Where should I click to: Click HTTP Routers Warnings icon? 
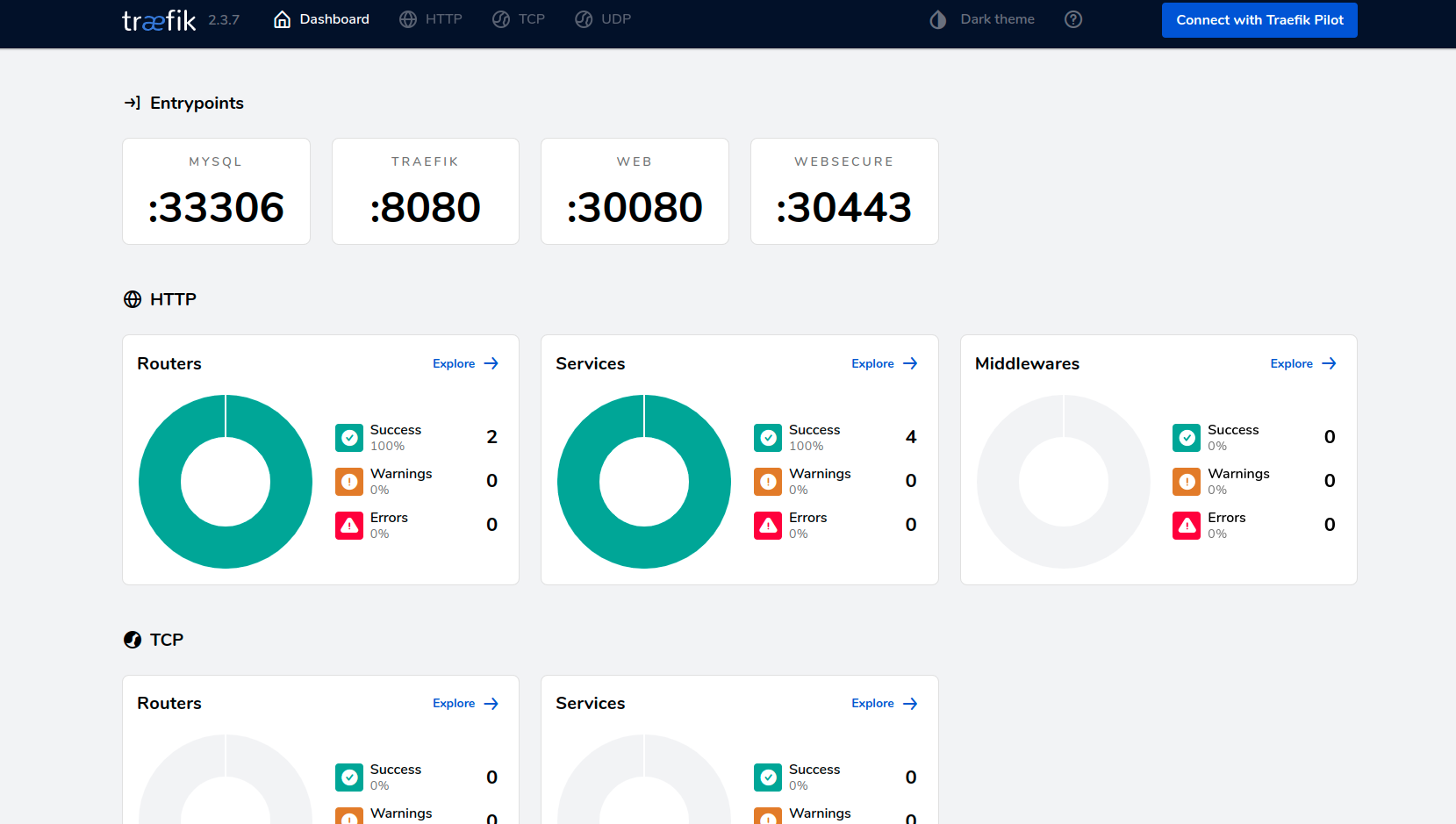click(349, 481)
